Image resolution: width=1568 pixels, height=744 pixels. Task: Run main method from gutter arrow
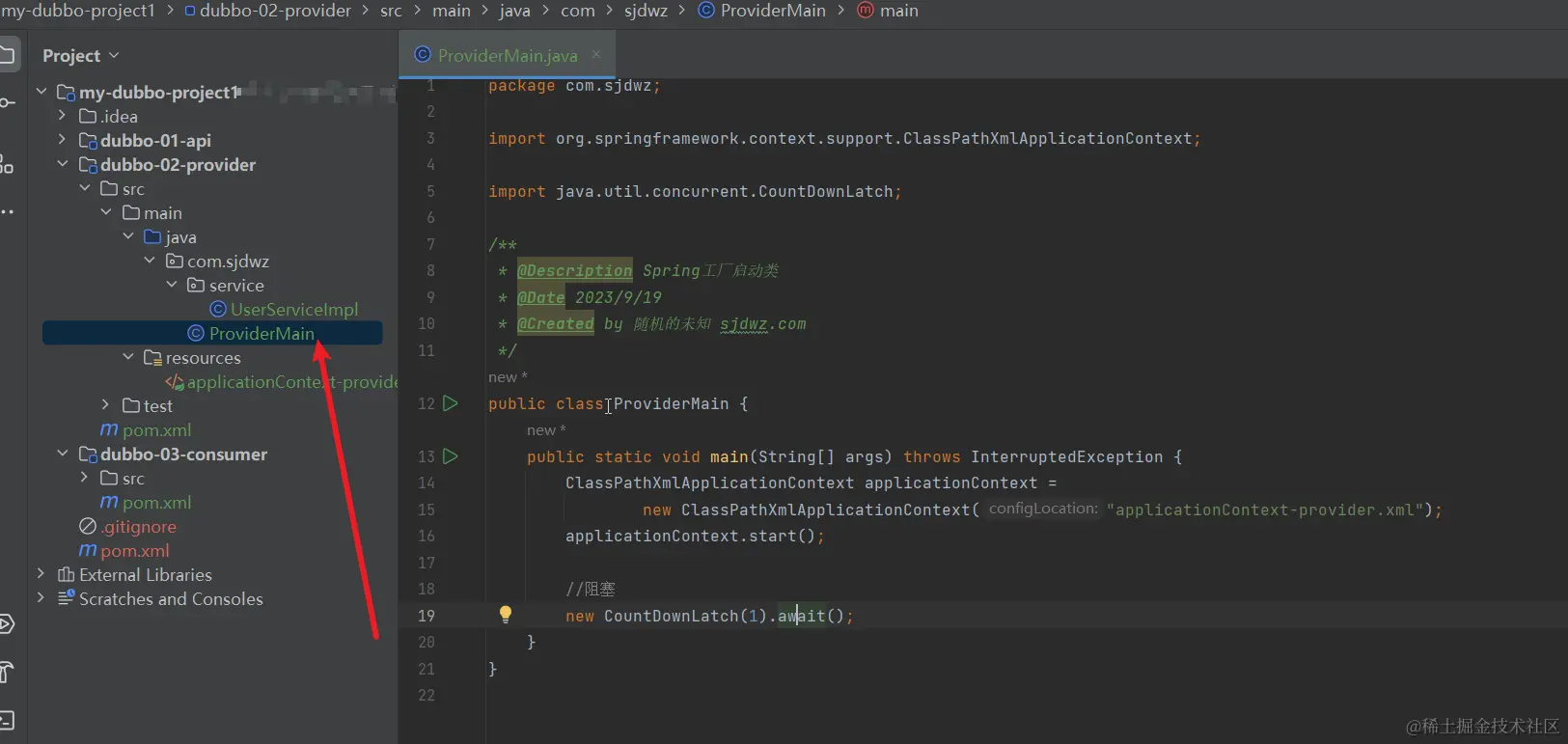point(451,456)
